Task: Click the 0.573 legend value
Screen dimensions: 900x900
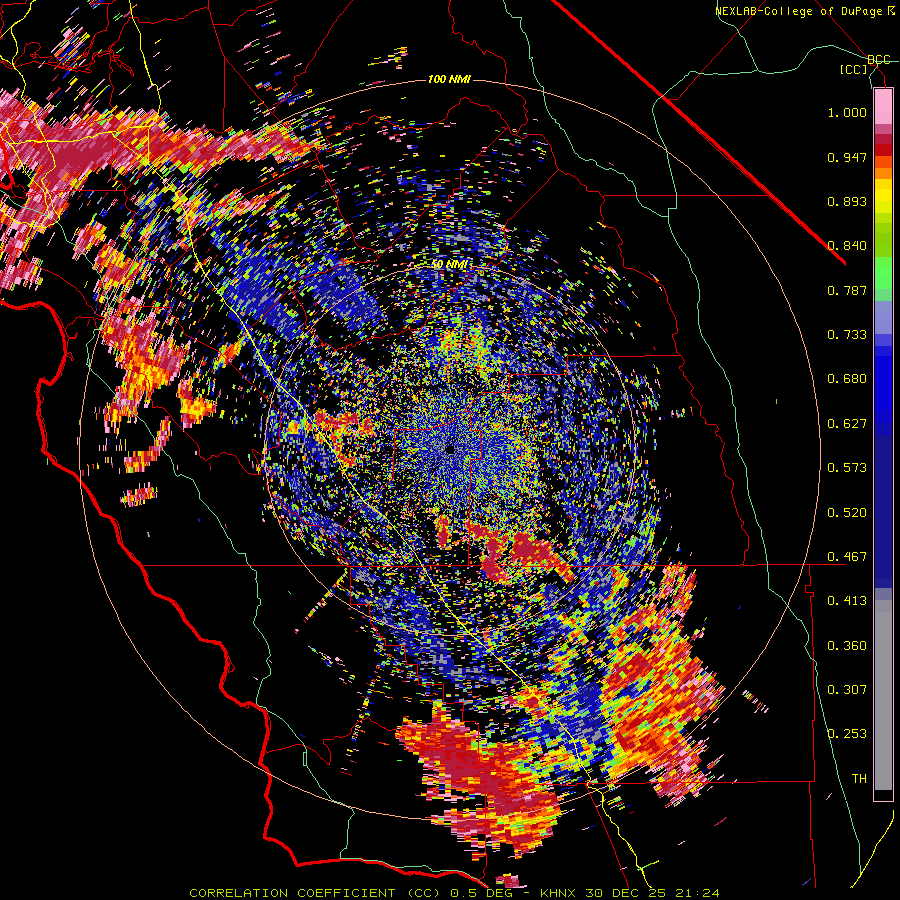Action: pos(847,468)
